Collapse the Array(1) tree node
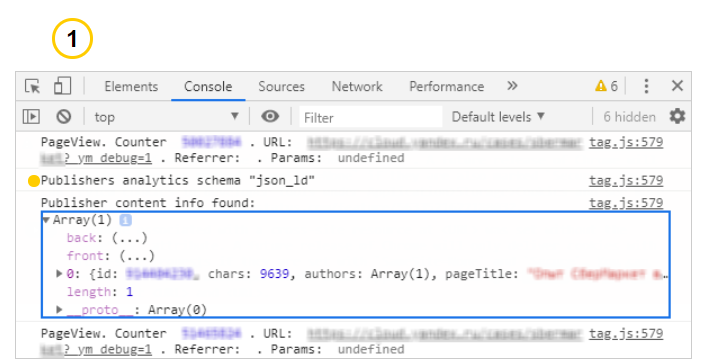This screenshot has height=364, width=708. 46,220
